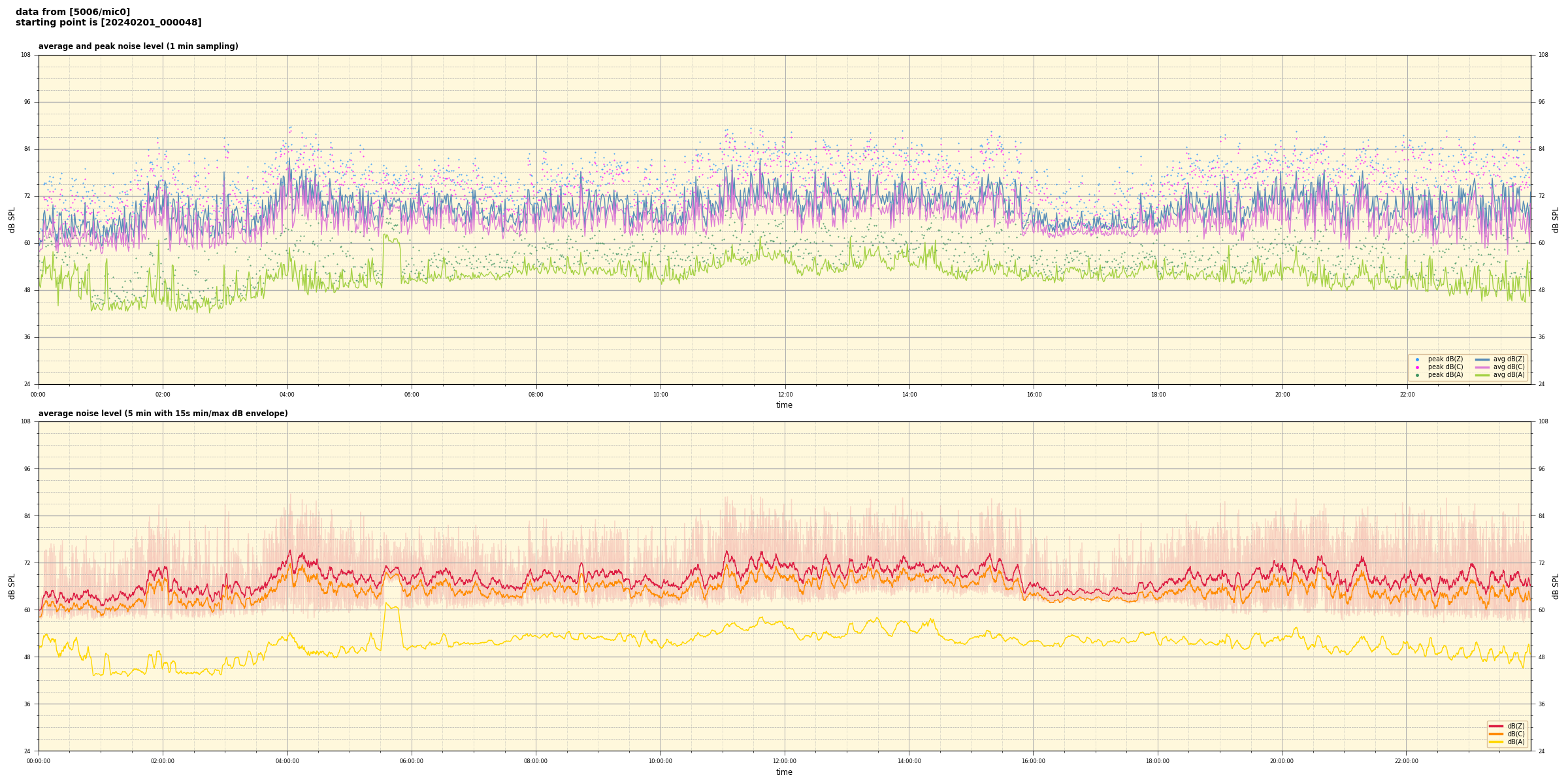
Task: Select the avg dB(Z) legend line
Action: coord(1482,359)
